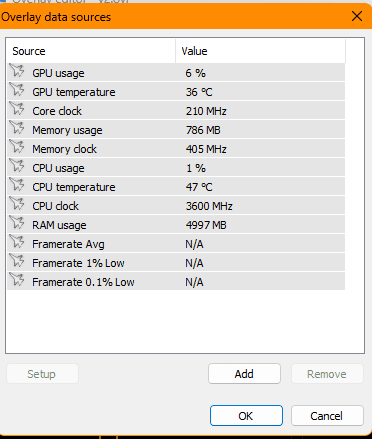This screenshot has width=372, height=439.
Task: Click the Add button
Action: 244,374
